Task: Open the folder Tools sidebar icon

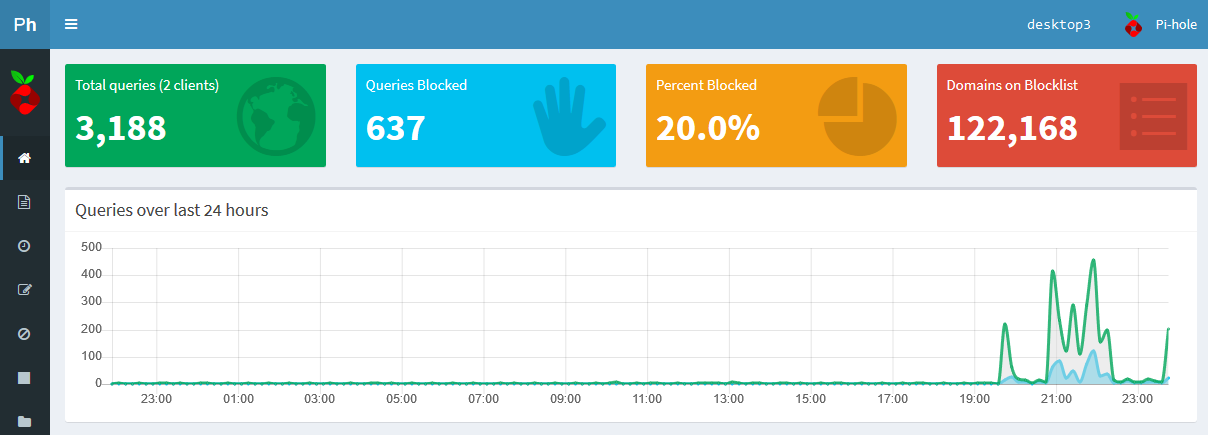Action: (25, 421)
